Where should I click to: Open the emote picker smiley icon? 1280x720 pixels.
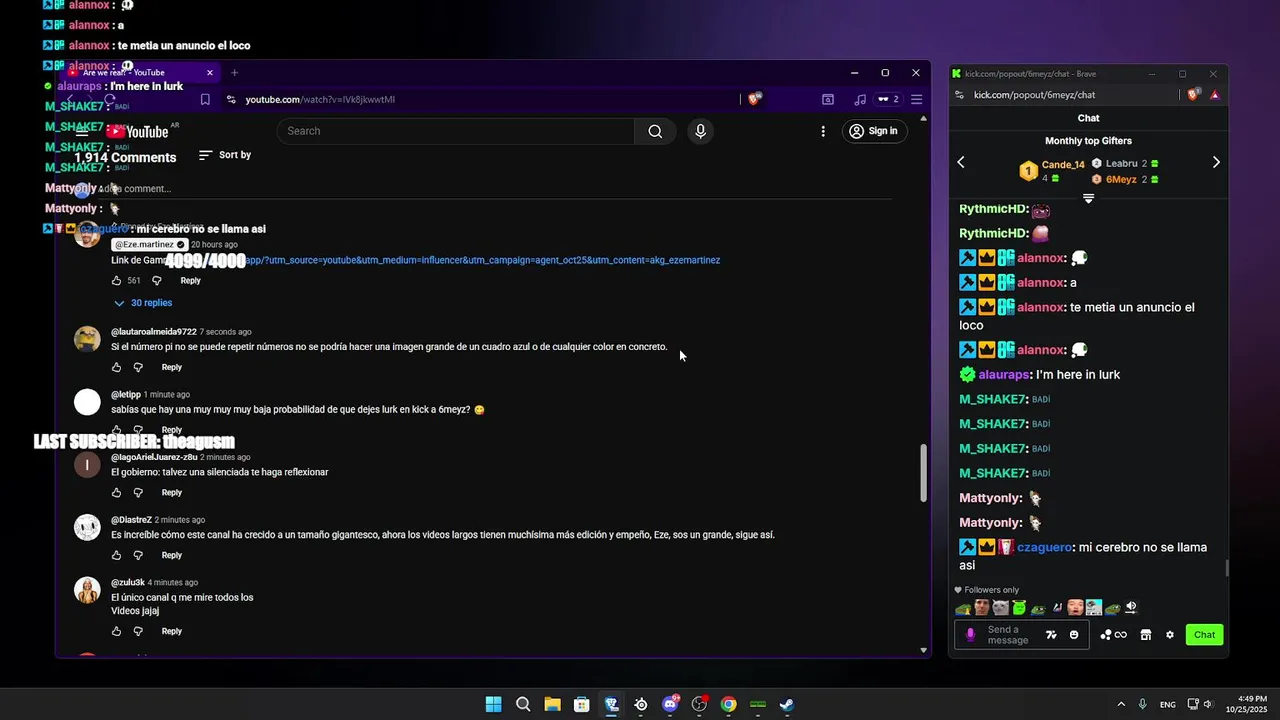point(1074,635)
